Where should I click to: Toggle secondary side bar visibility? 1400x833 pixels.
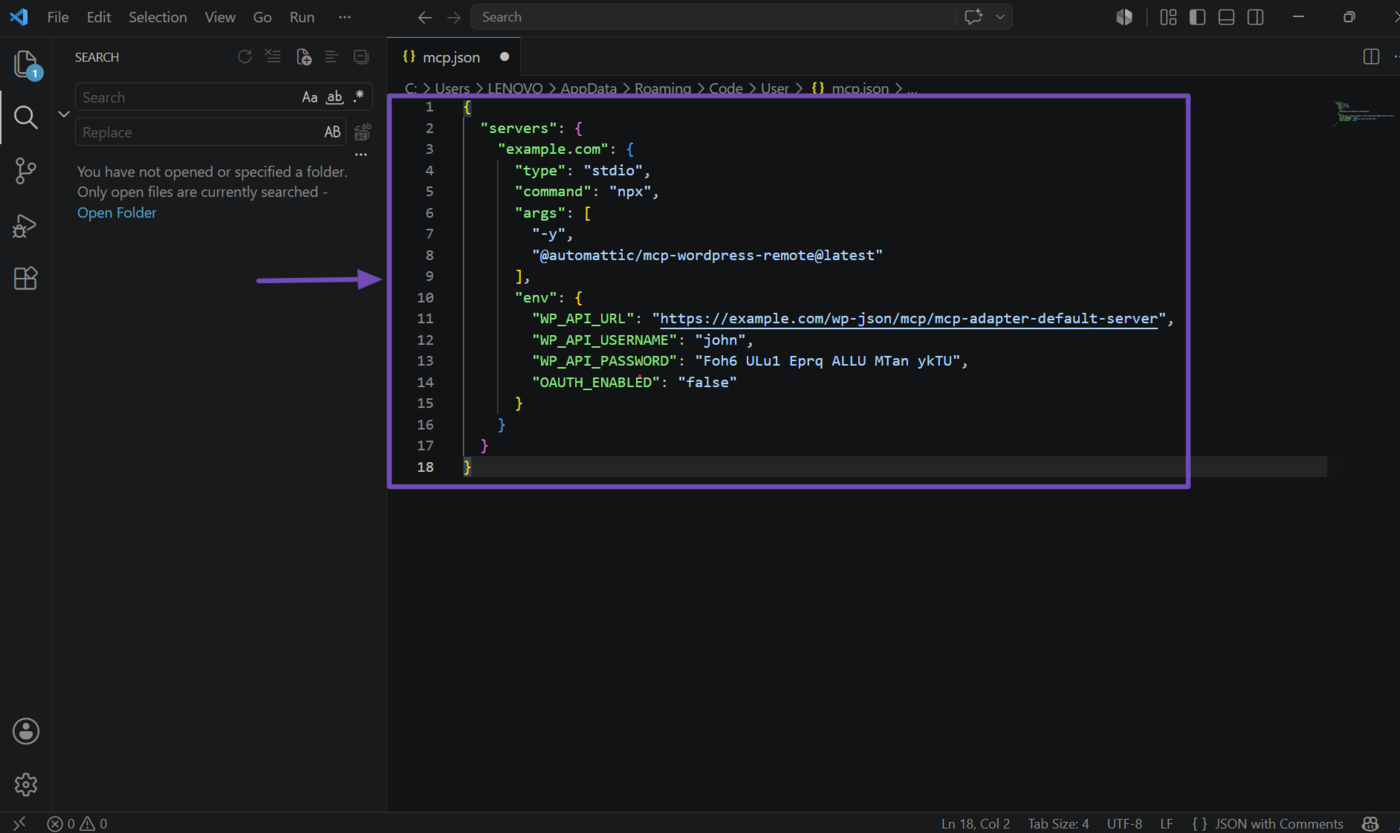point(1255,17)
